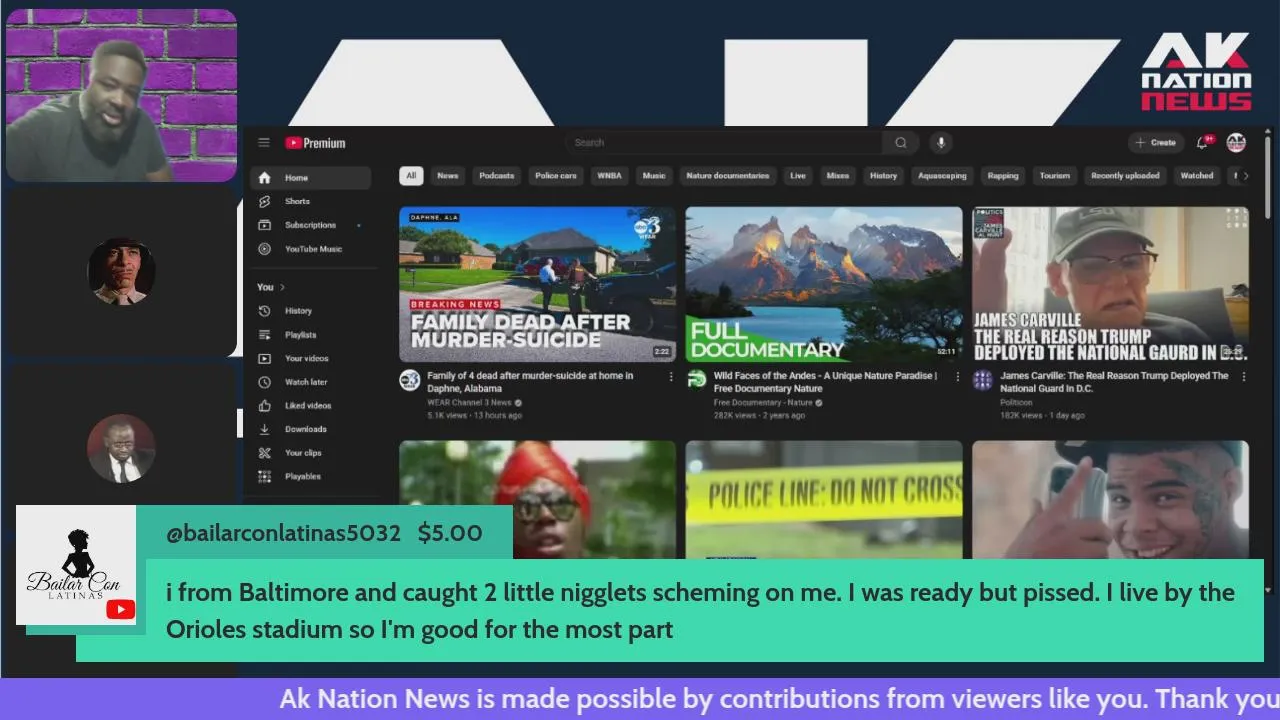Show more category chips with right arrow

click(1245, 176)
